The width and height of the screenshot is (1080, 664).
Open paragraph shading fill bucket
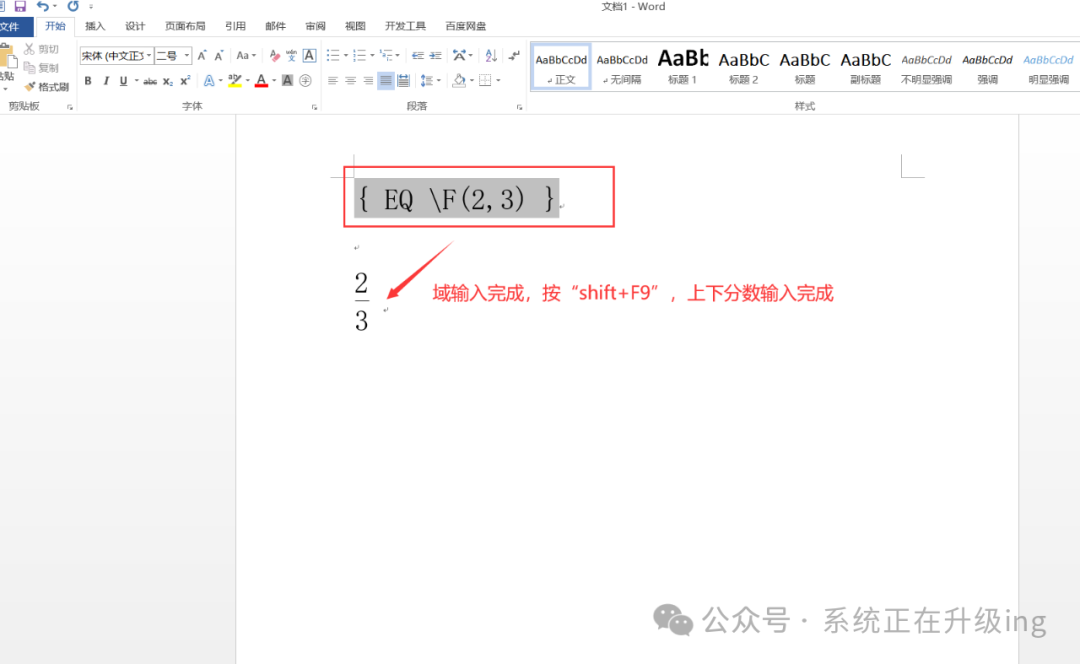coord(459,81)
